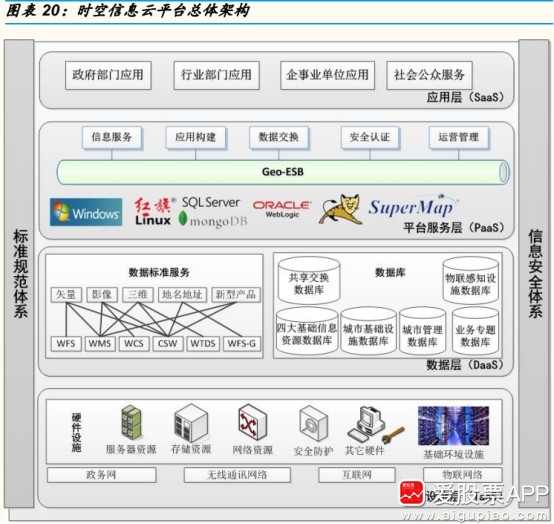
Task: Click the other hardware computer icon
Action: [366, 423]
